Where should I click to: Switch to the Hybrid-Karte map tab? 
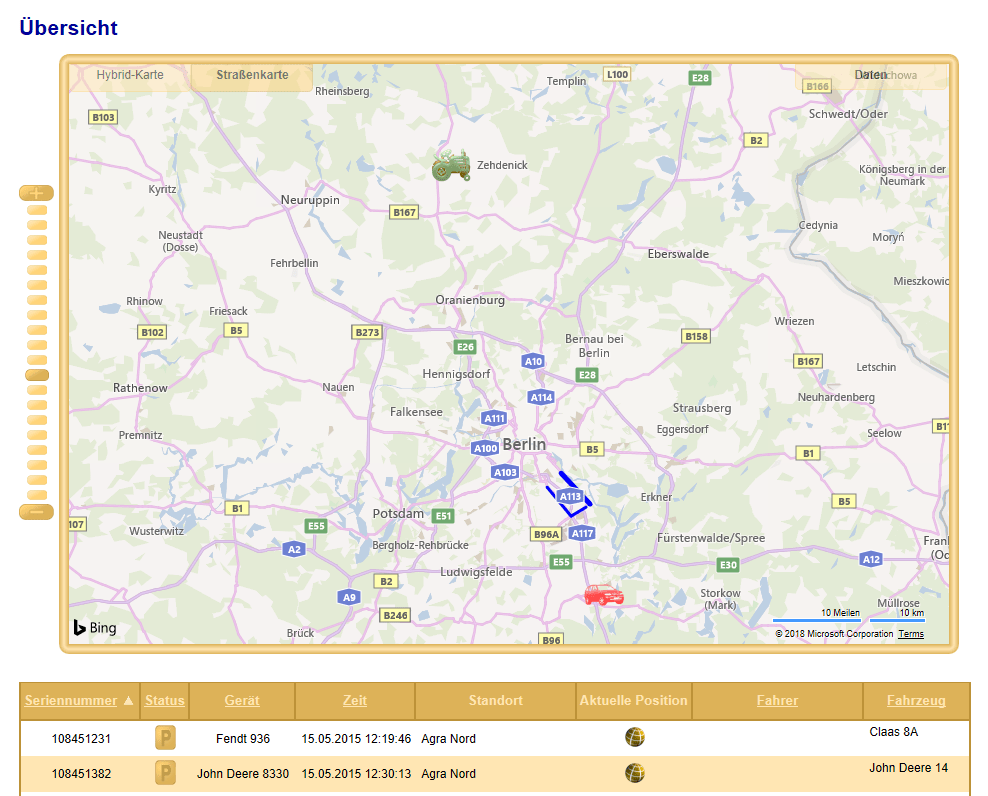click(x=130, y=75)
